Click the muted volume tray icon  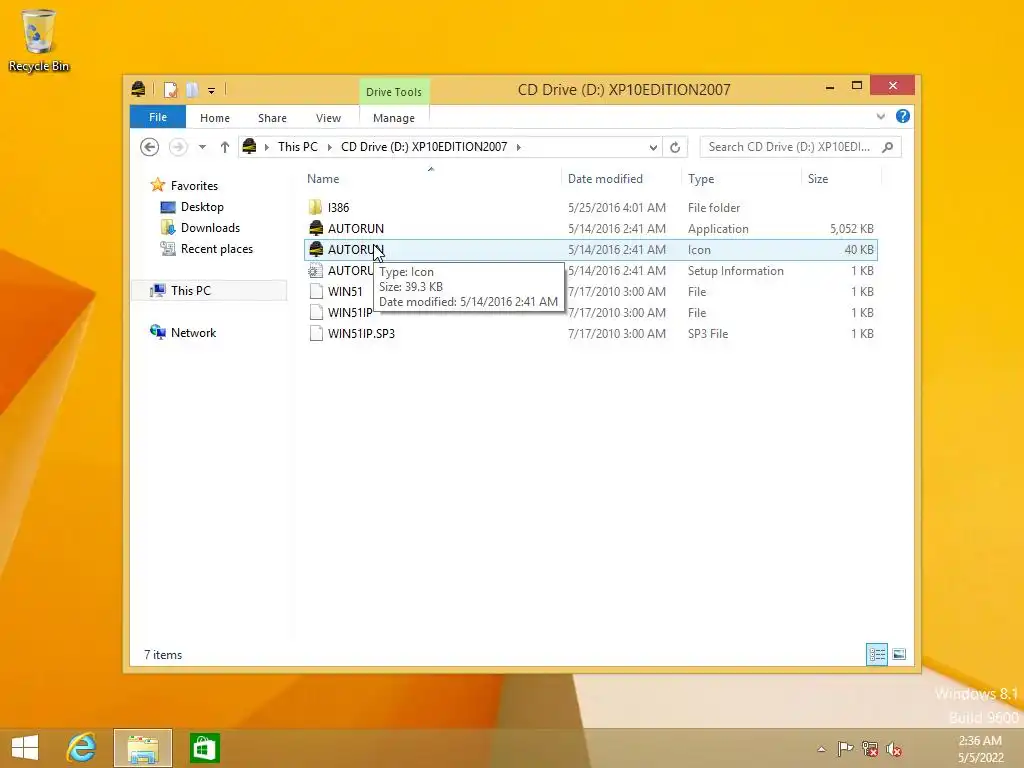point(894,748)
